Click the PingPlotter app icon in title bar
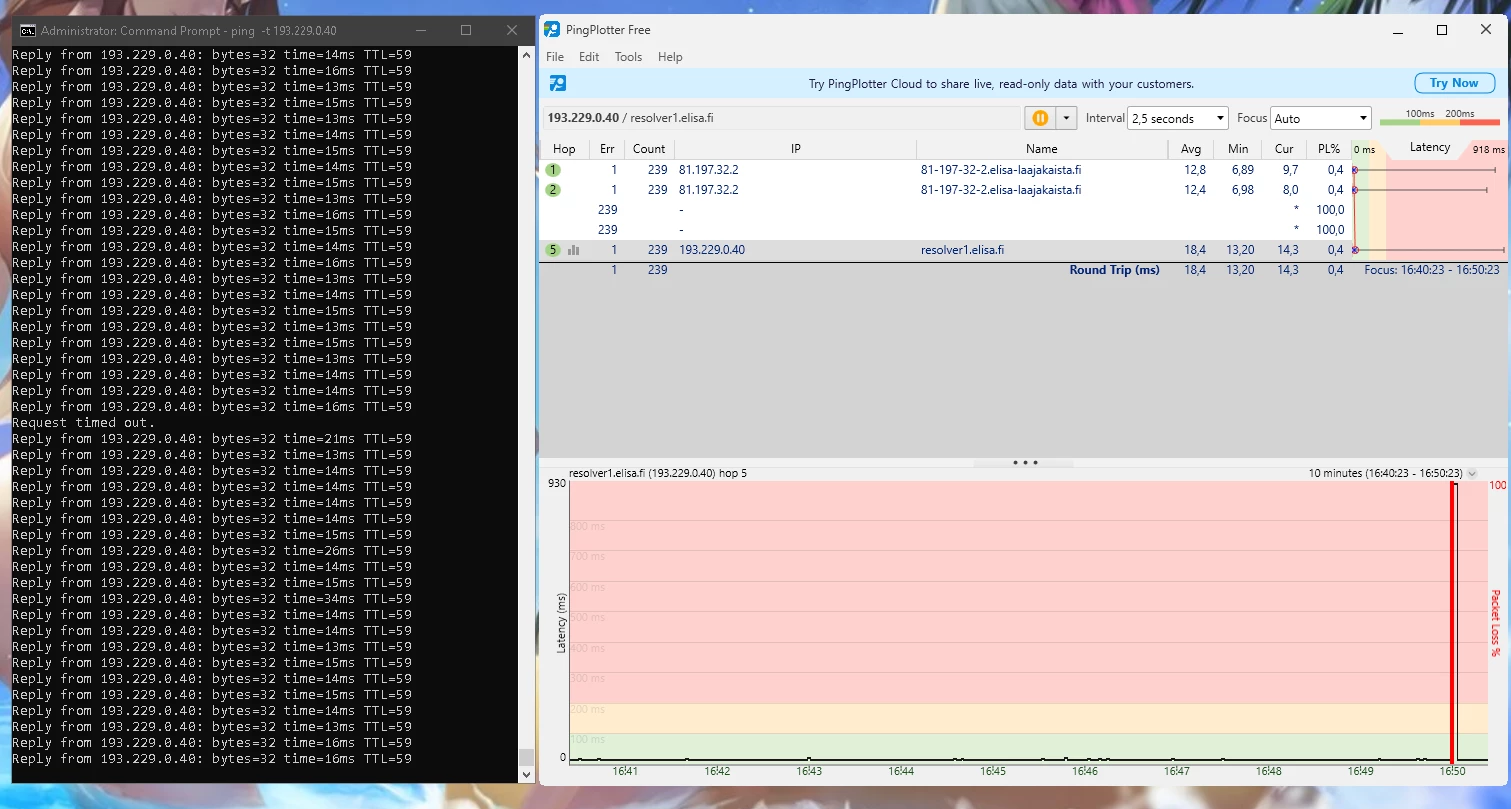The height and width of the screenshot is (809, 1511). pyautogui.click(x=552, y=30)
